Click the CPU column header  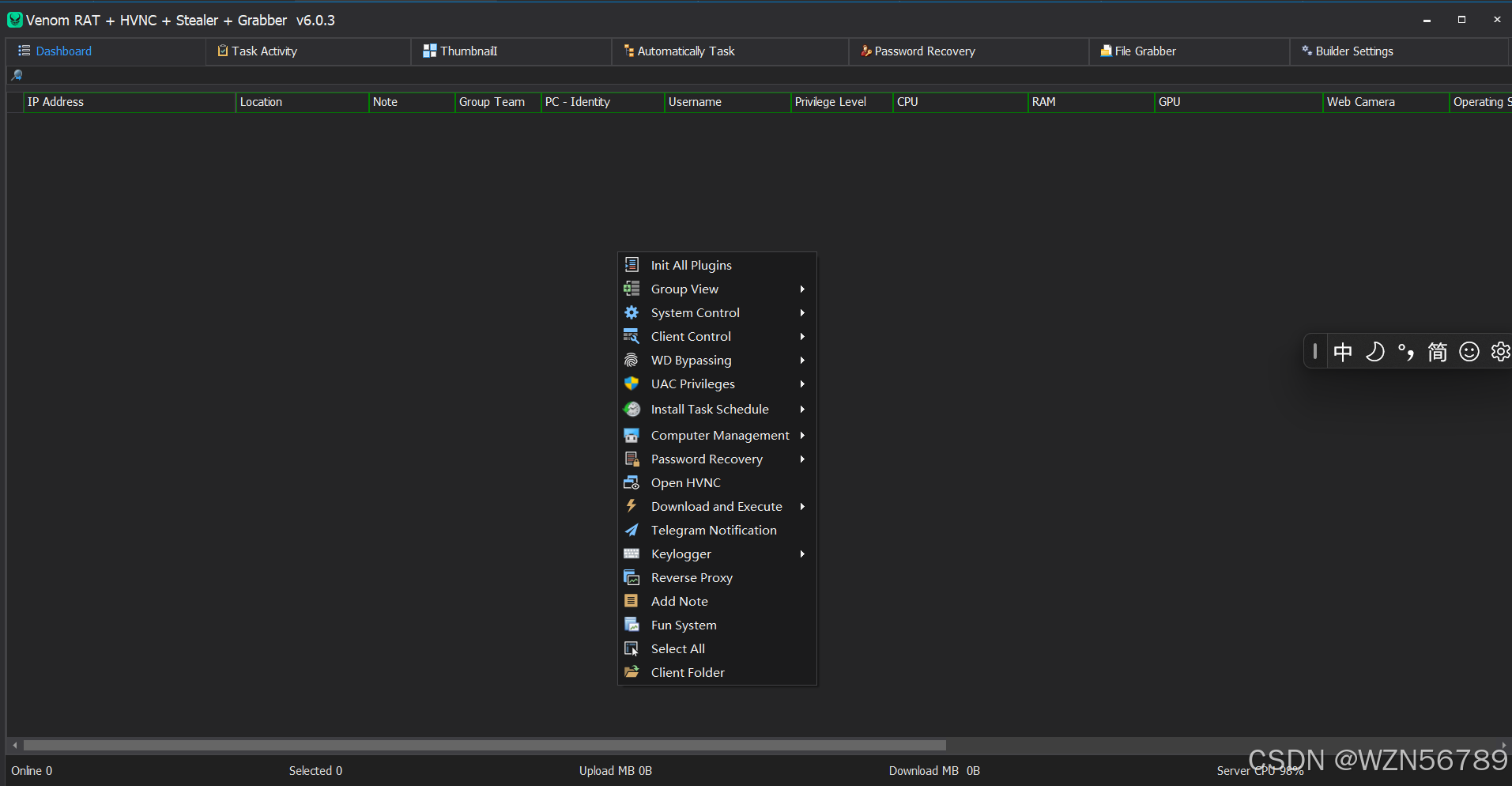[x=960, y=102]
